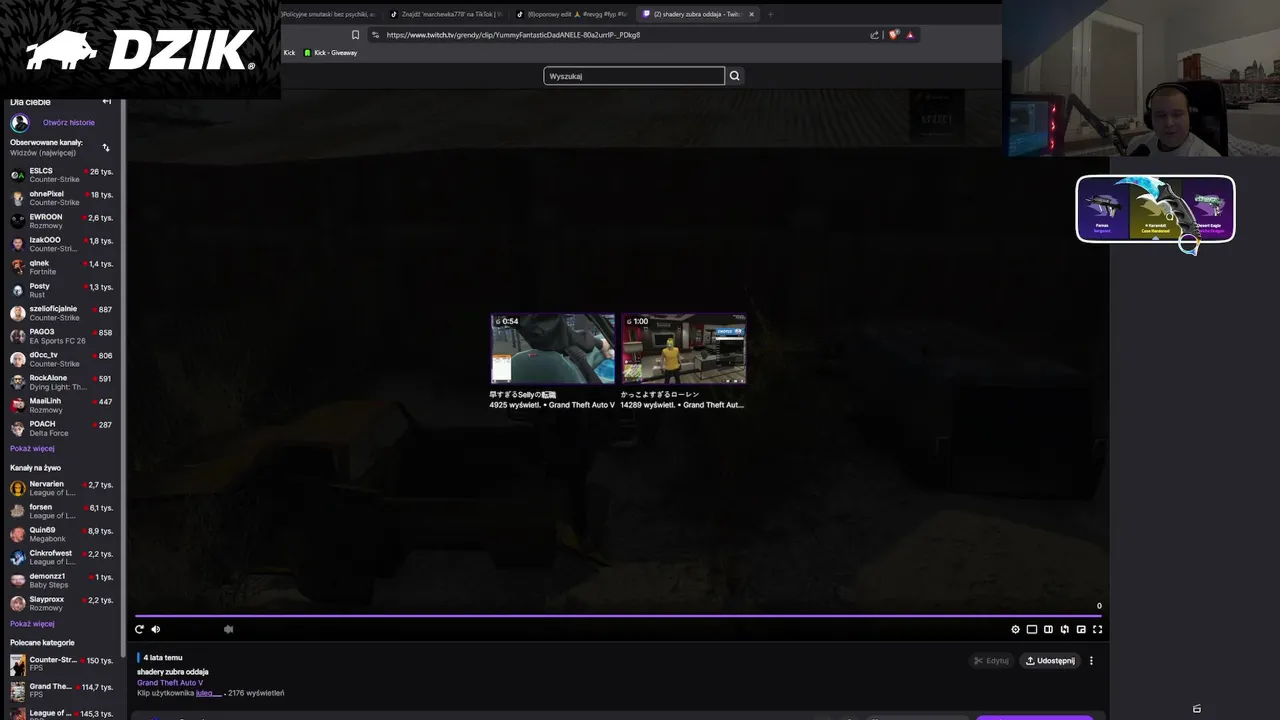The height and width of the screenshot is (720, 1280).
Task: Replay the clip with the replay icon
Action: 139,629
